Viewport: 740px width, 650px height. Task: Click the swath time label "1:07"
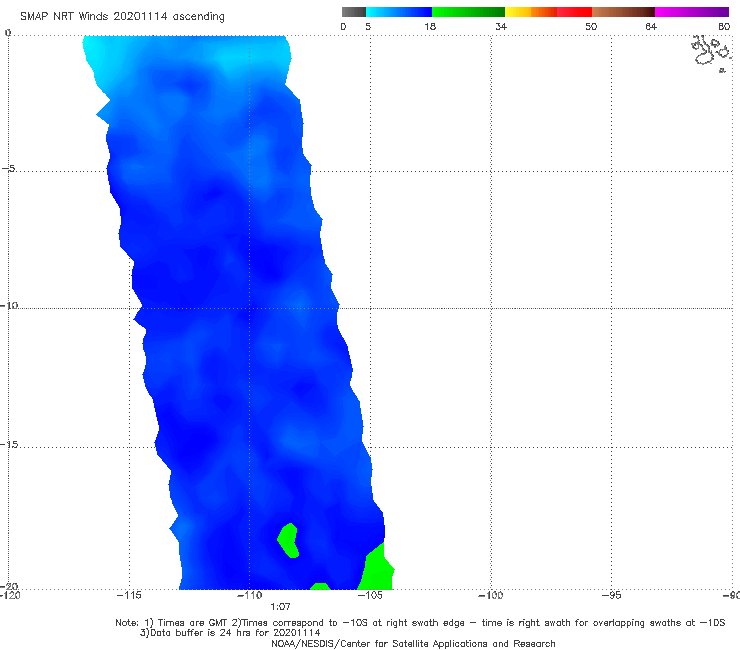[x=280, y=607]
